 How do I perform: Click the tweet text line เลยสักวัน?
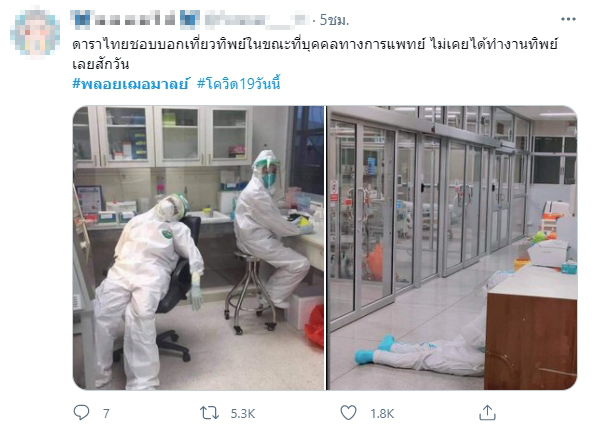coord(100,64)
